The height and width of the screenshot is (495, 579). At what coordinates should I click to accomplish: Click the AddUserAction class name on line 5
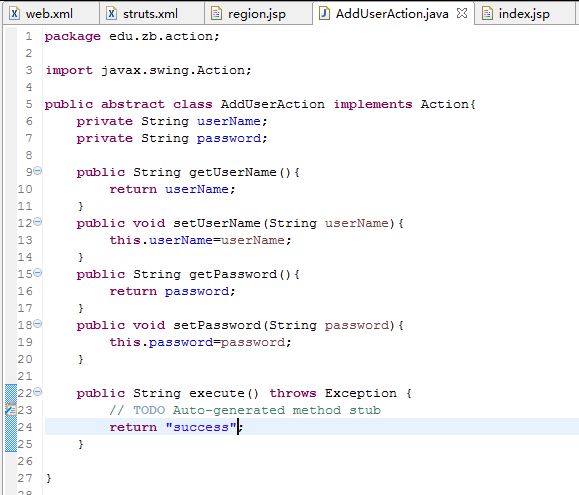pyautogui.click(x=273, y=104)
